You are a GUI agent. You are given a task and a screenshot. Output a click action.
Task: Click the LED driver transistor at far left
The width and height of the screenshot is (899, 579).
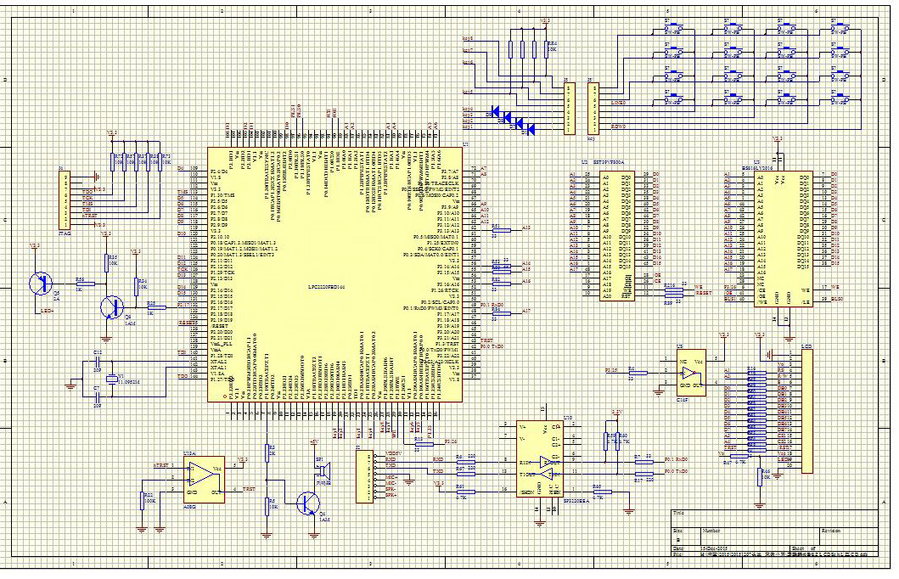pos(40,283)
